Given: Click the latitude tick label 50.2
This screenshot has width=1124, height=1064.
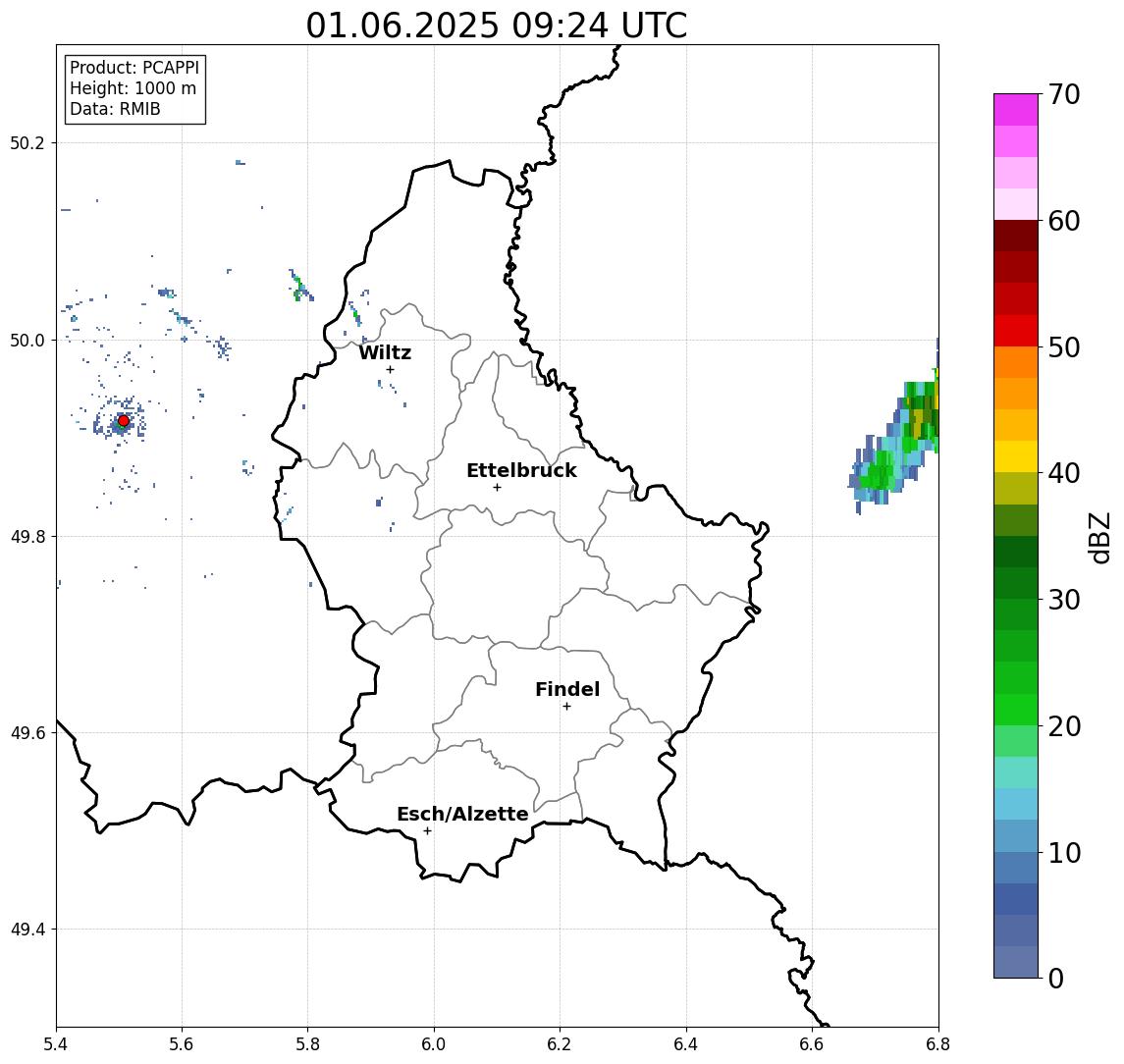Looking at the screenshot, I should 27,142.
